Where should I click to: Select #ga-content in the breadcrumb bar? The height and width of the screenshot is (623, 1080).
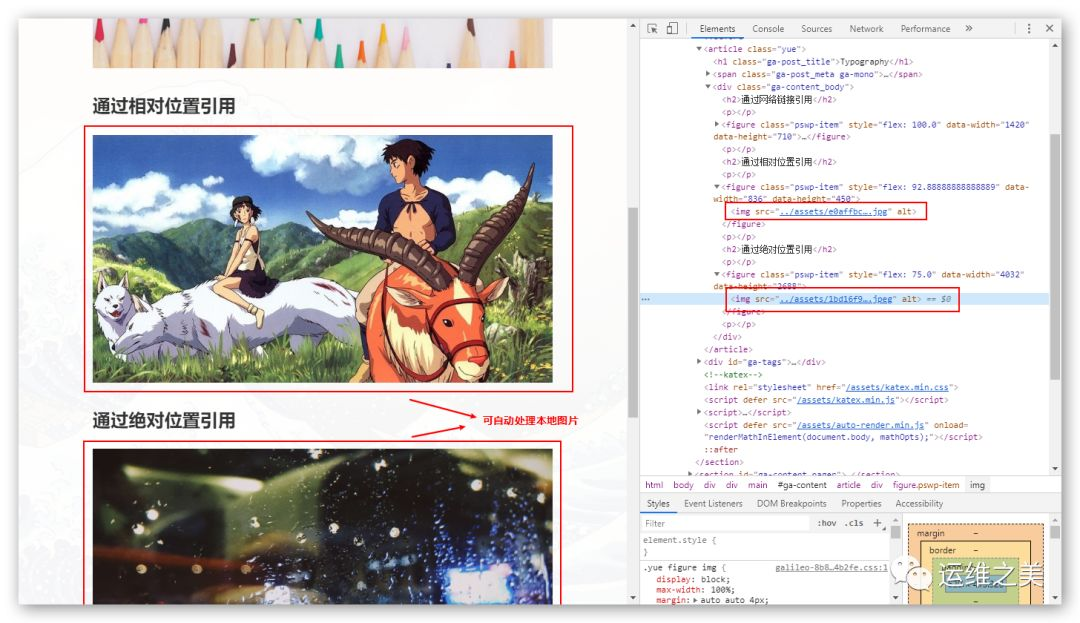pos(802,485)
